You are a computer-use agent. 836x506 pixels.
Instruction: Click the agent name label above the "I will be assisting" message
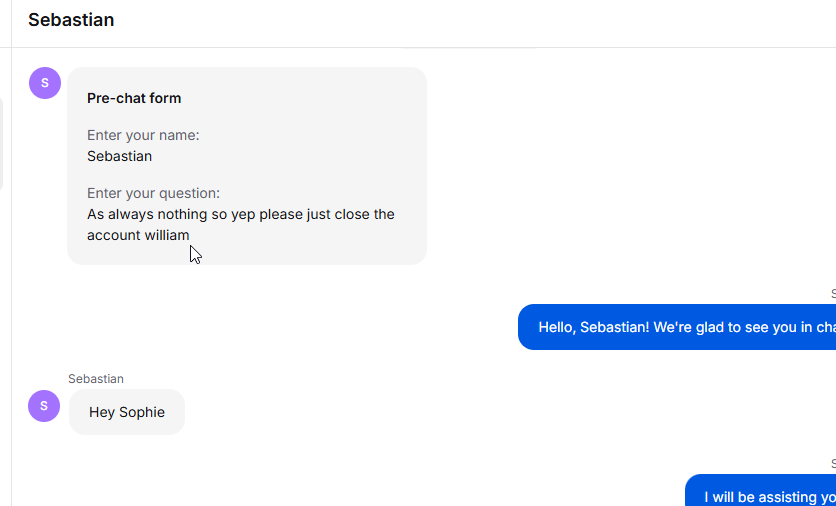833,463
